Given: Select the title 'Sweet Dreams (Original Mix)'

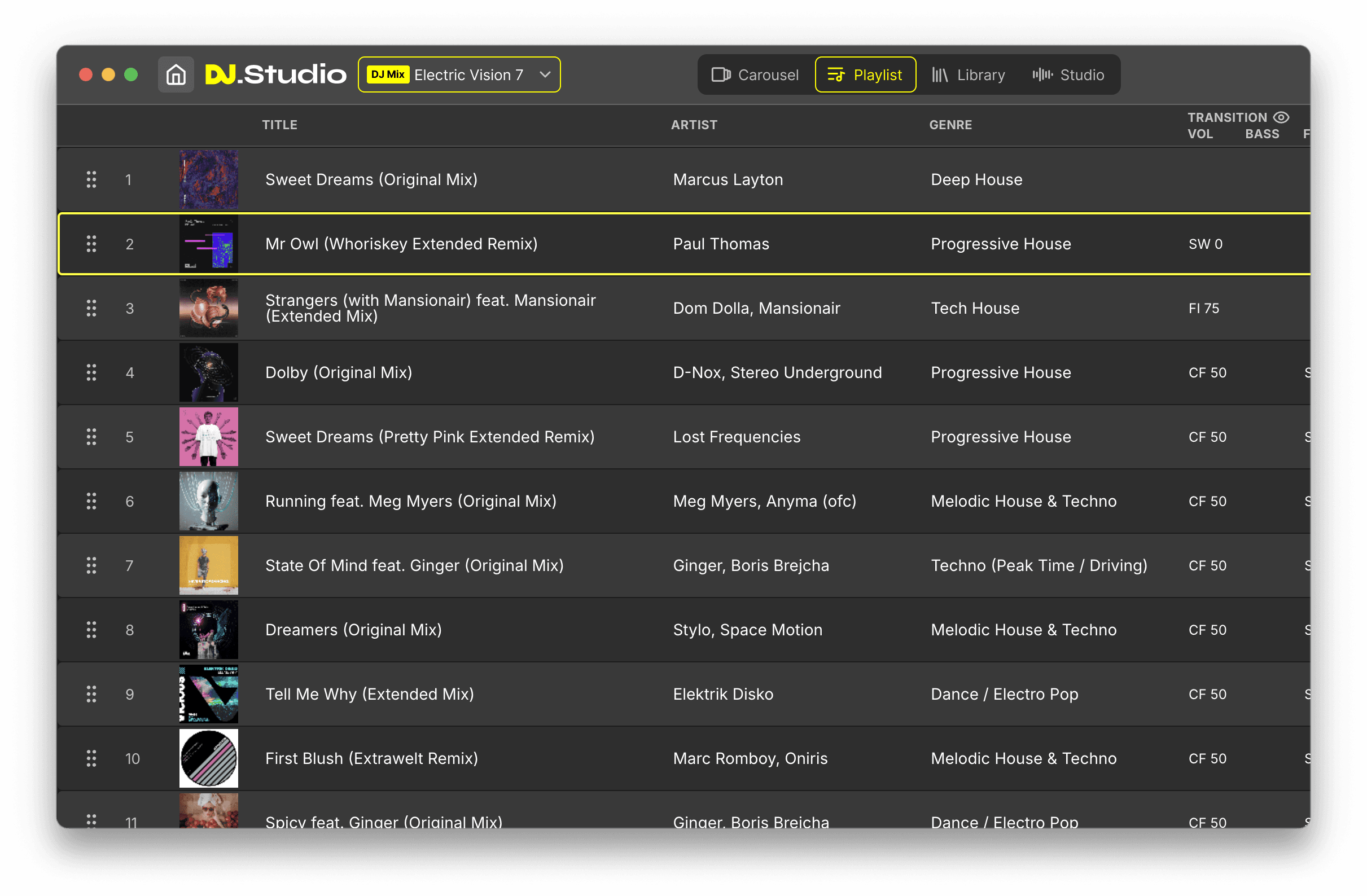Looking at the screenshot, I should click(371, 180).
